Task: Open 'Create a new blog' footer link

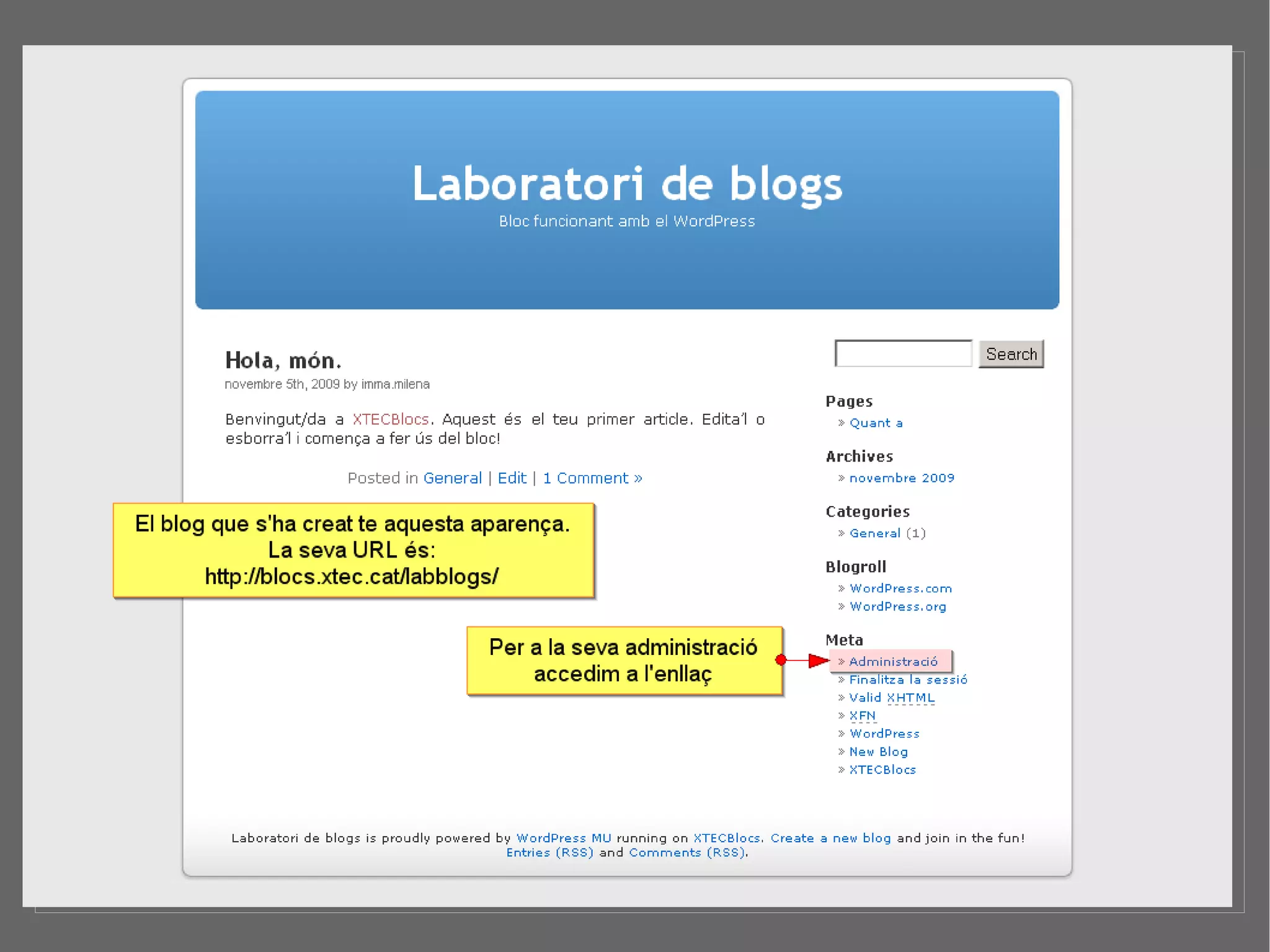Action: pyautogui.click(x=830, y=839)
